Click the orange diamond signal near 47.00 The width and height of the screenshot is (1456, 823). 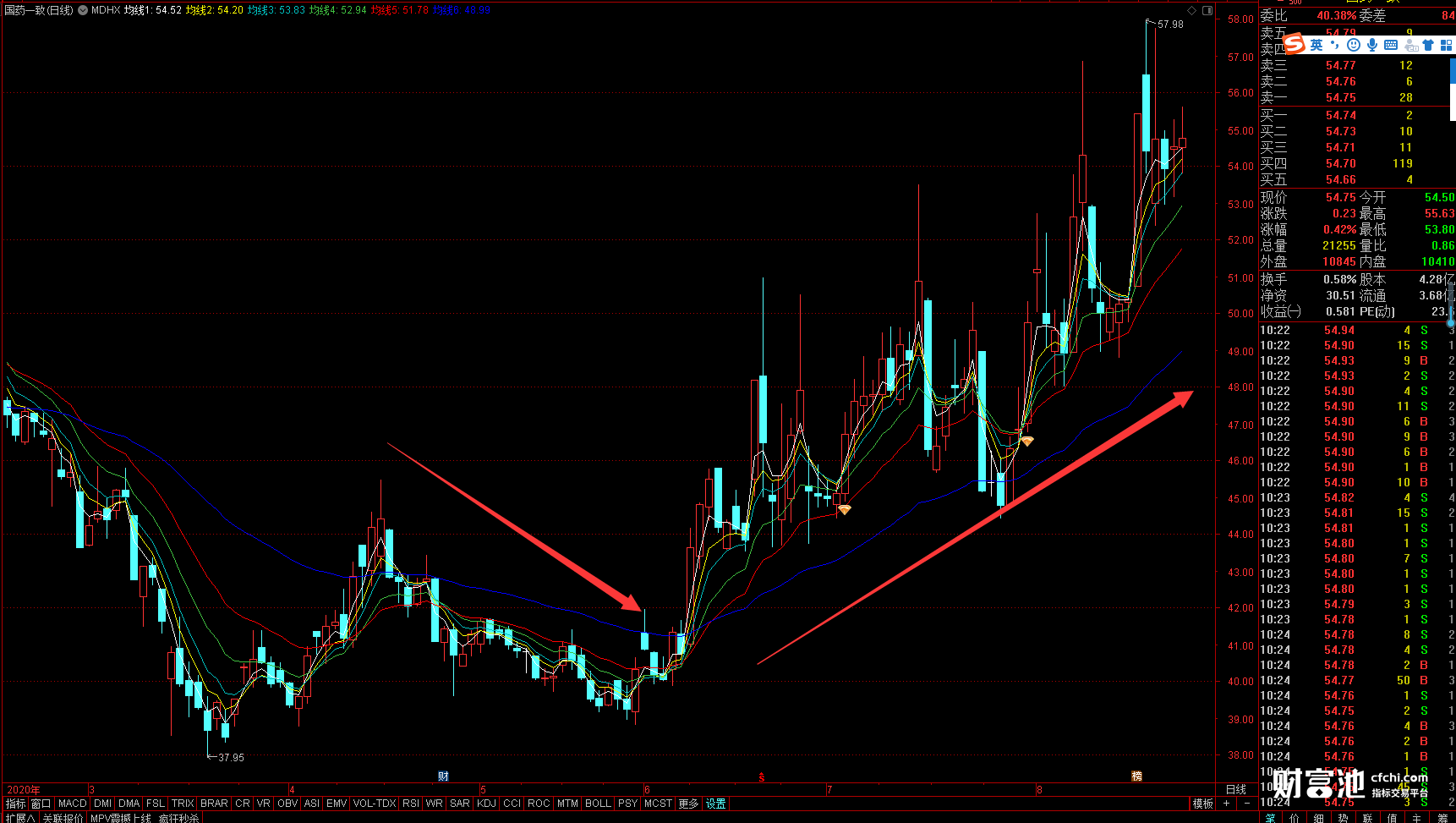pos(1026,442)
